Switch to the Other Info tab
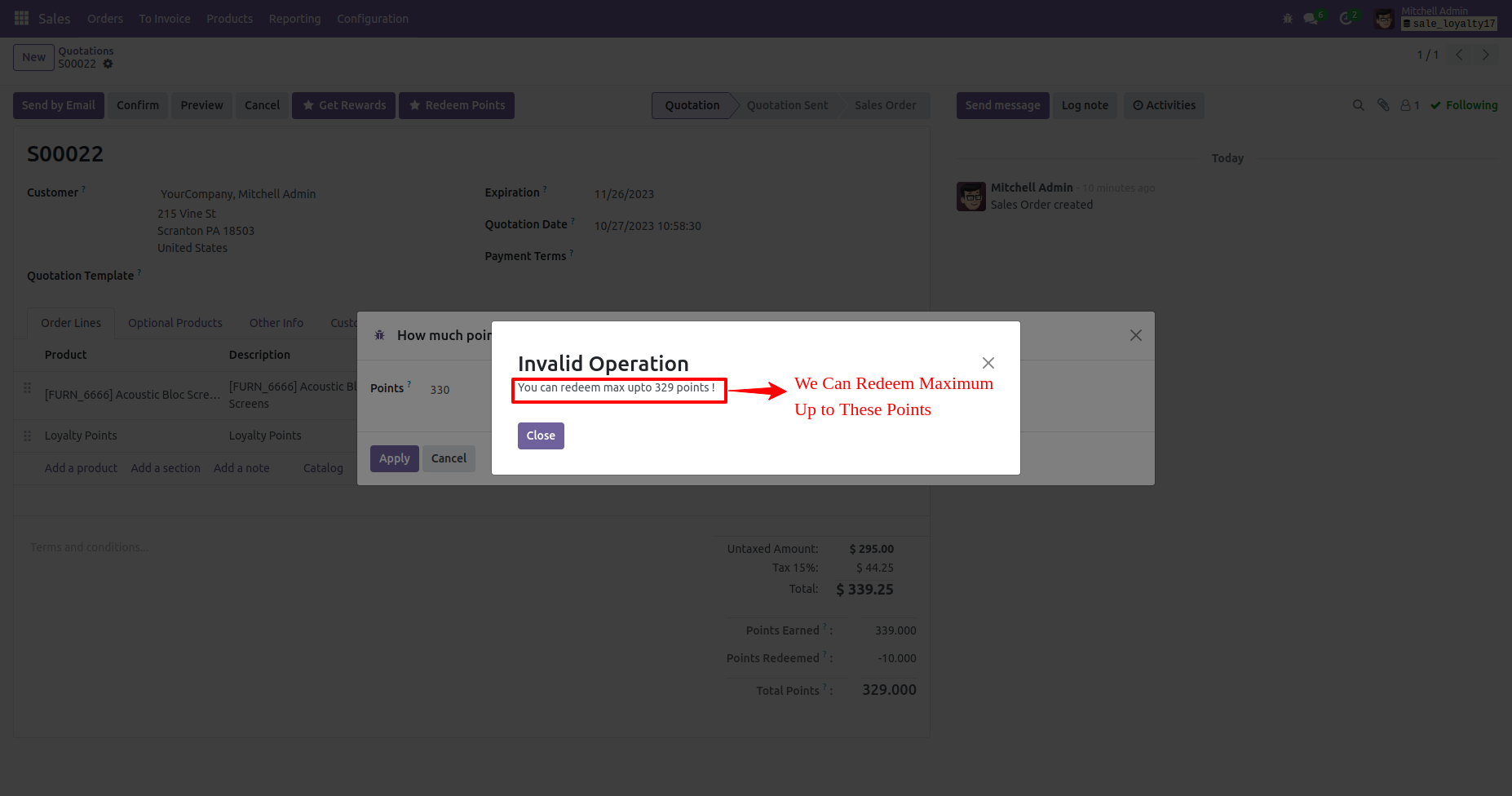The width and height of the screenshot is (1512, 796). (x=276, y=323)
